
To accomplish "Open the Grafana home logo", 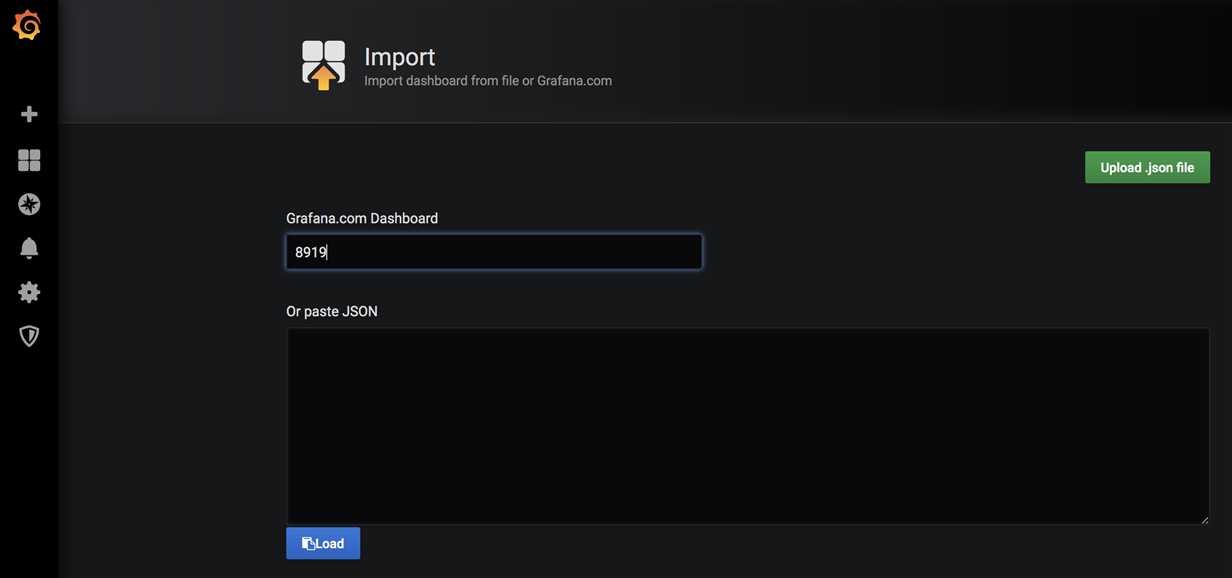I will (x=28, y=26).
